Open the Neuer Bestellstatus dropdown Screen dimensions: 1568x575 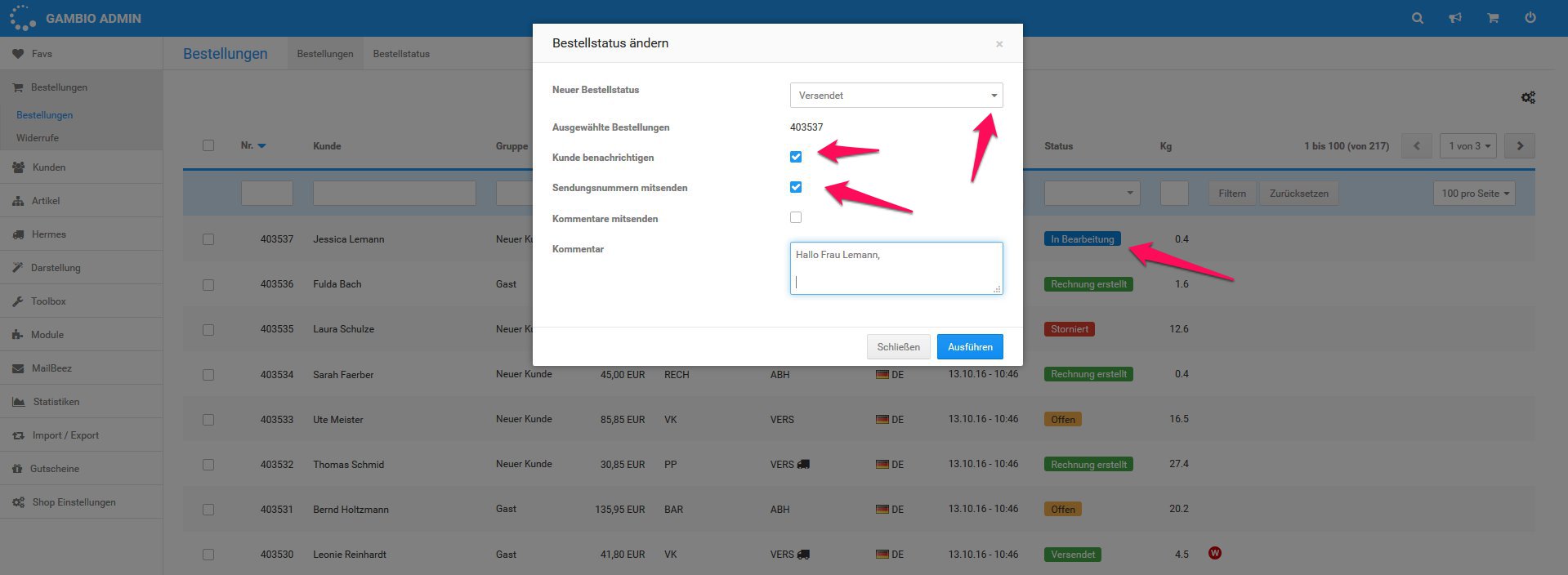click(896, 96)
